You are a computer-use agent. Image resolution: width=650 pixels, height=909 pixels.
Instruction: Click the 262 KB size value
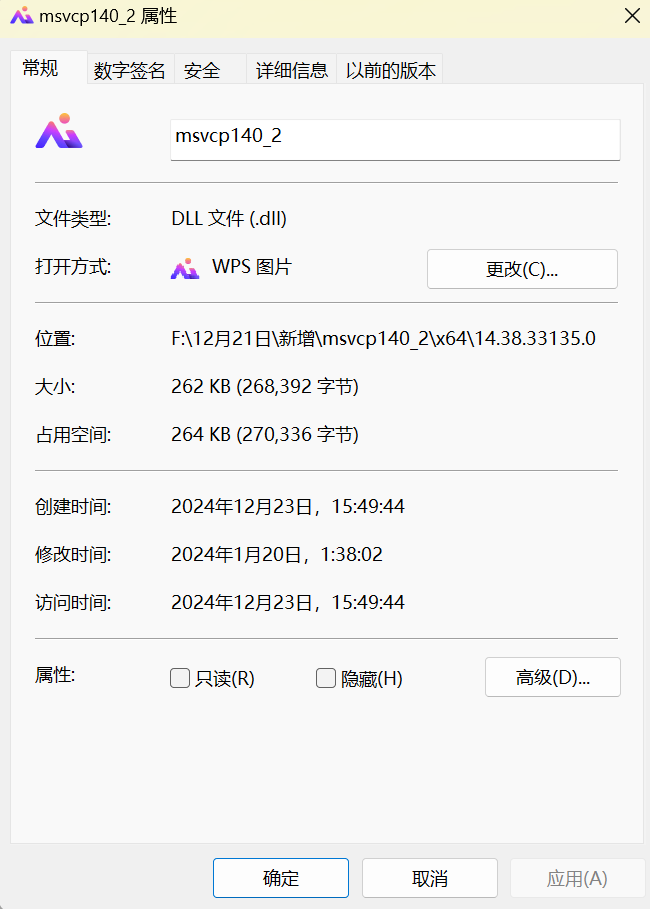pos(265,386)
